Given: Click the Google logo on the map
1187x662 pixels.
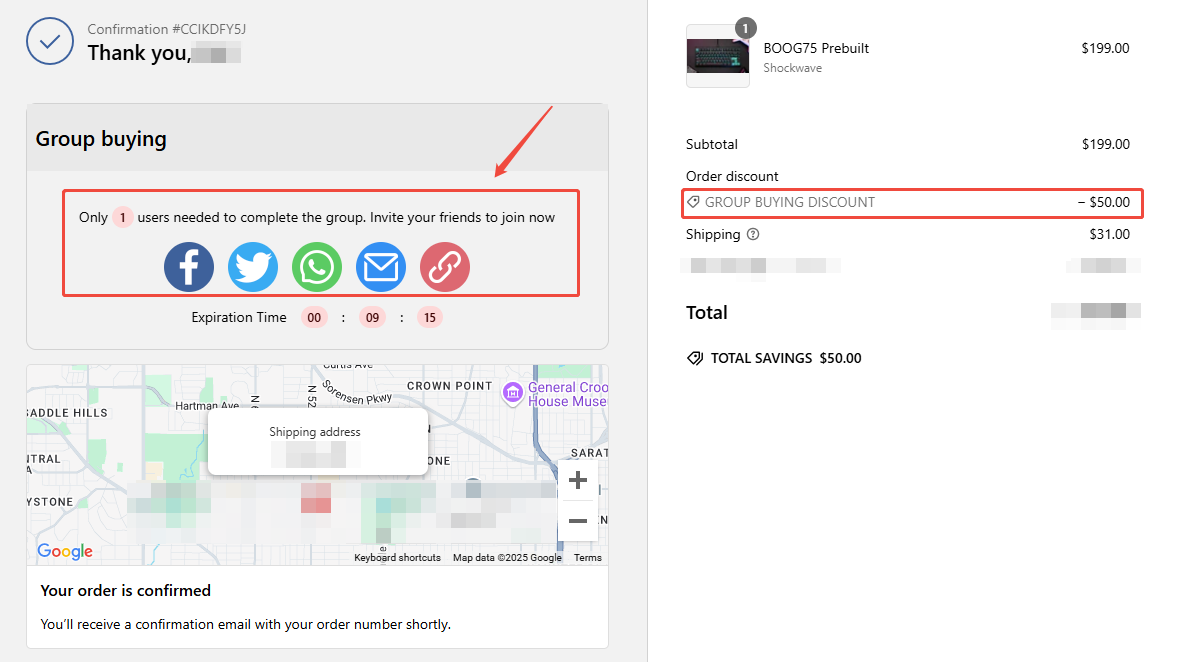Looking at the screenshot, I should (65, 551).
